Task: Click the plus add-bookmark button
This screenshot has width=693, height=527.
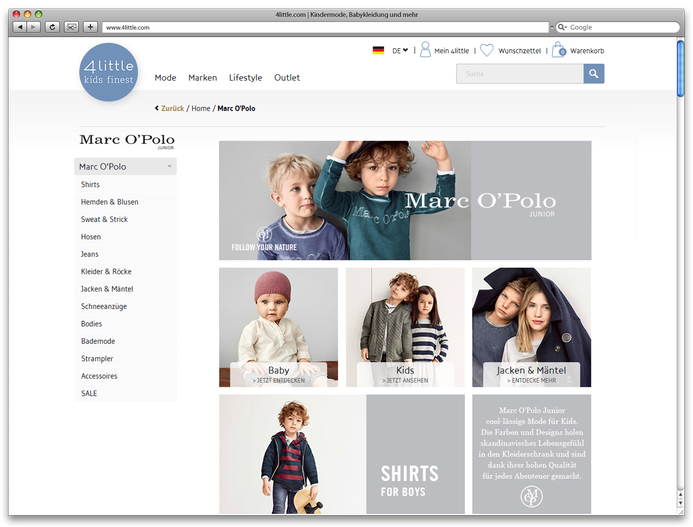Action: [x=90, y=27]
